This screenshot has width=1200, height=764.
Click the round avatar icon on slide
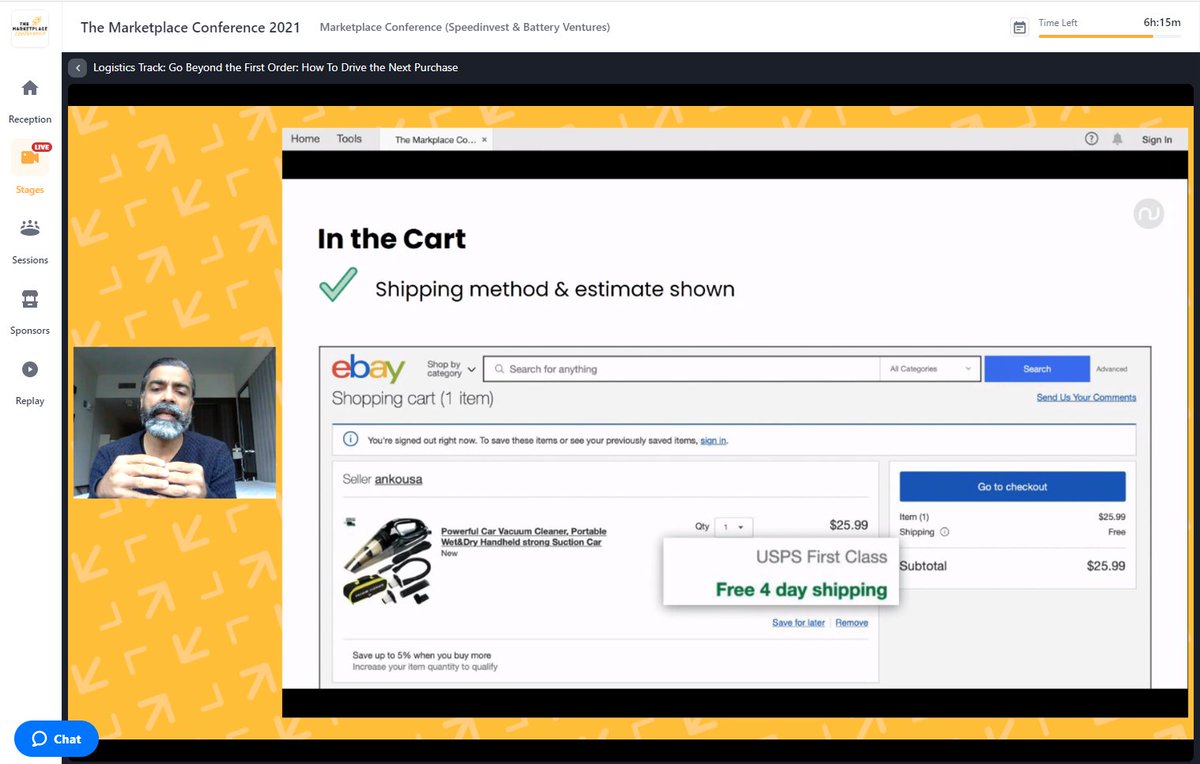pos(1149,214)
